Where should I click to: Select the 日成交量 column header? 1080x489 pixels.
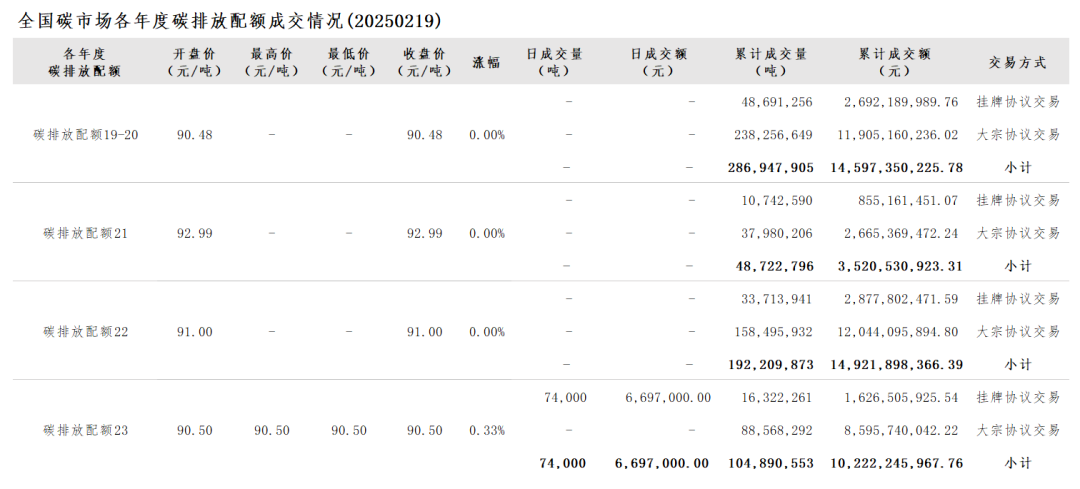554,62
